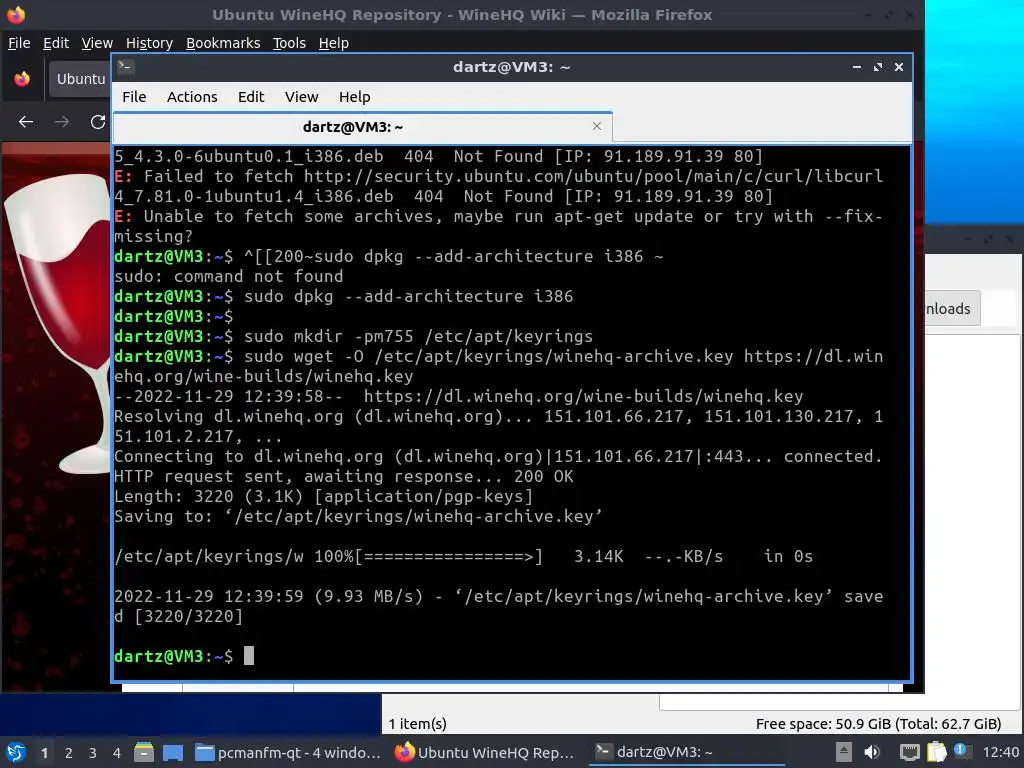Image resolution: width=1024 pixels, height=768 pixels.
Task: Click 'Length: 3220 (3.1K)' terminal line
Action: click(323, 496)
